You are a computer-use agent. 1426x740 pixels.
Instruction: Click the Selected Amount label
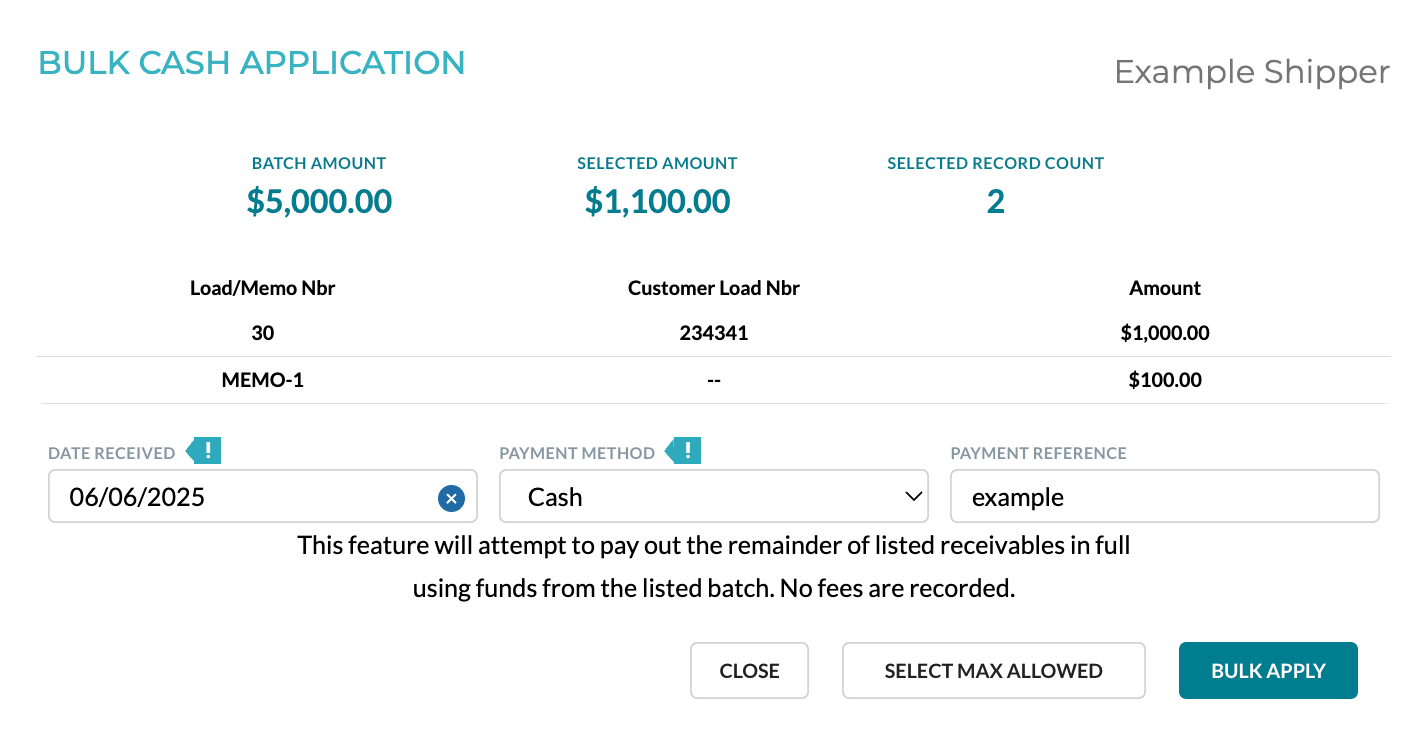coord(657,163)
